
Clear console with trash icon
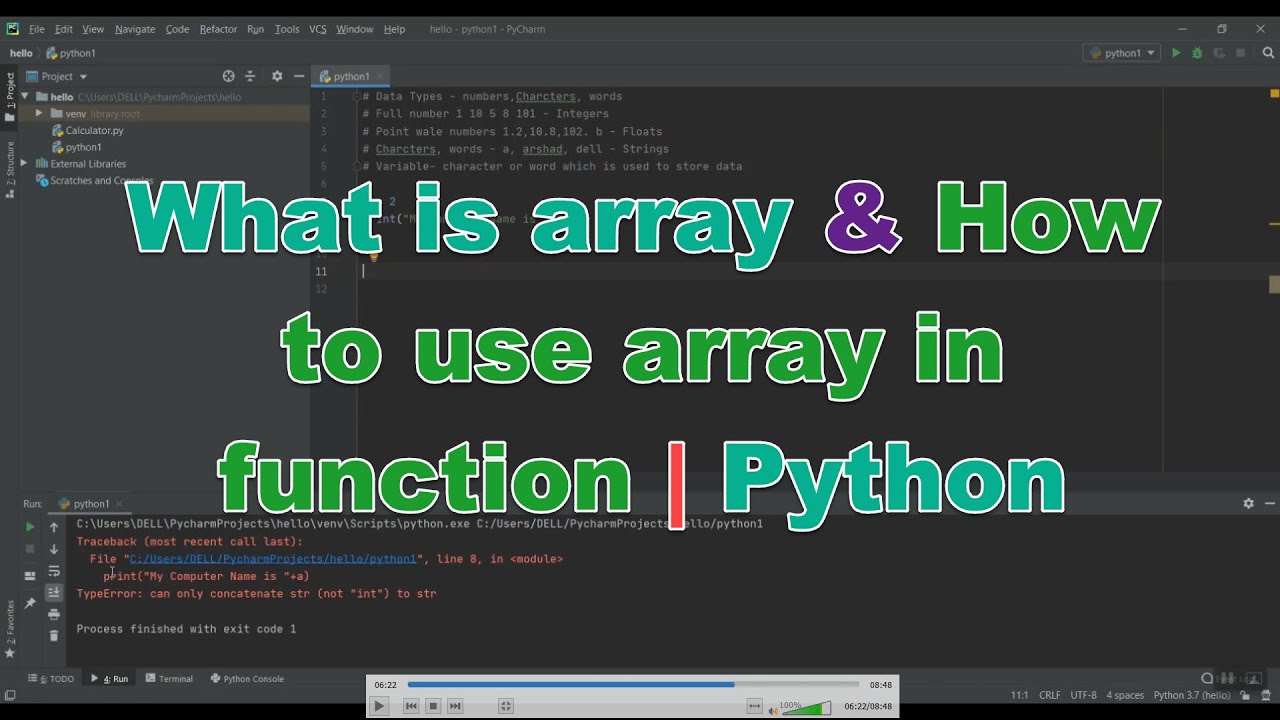click(54, 636)
